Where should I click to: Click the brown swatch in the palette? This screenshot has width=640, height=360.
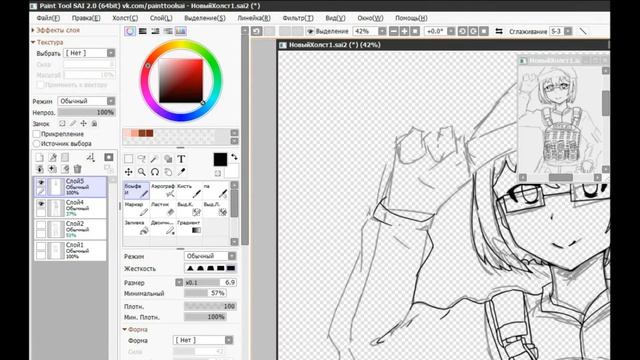(x=142, y=133)
